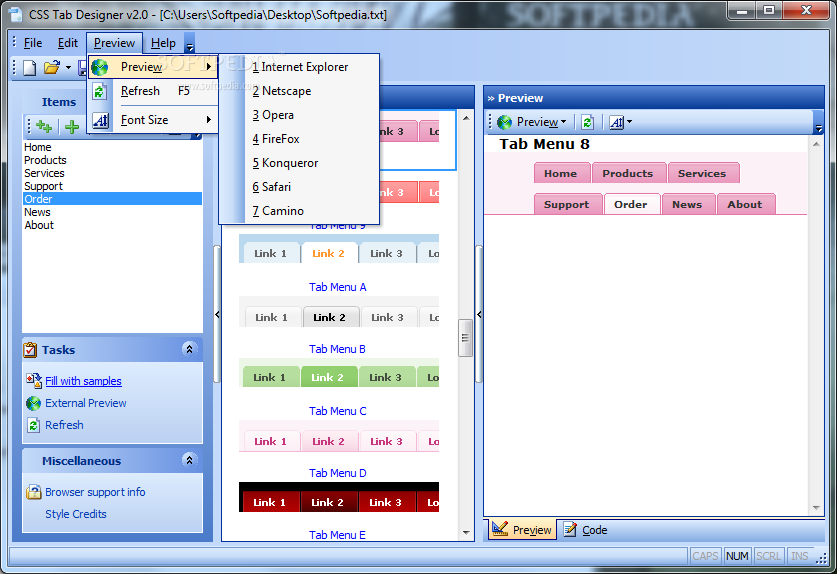Click the Refresh link in Tasks
This screenshot has height=574, width=837.
coord(64,425)
